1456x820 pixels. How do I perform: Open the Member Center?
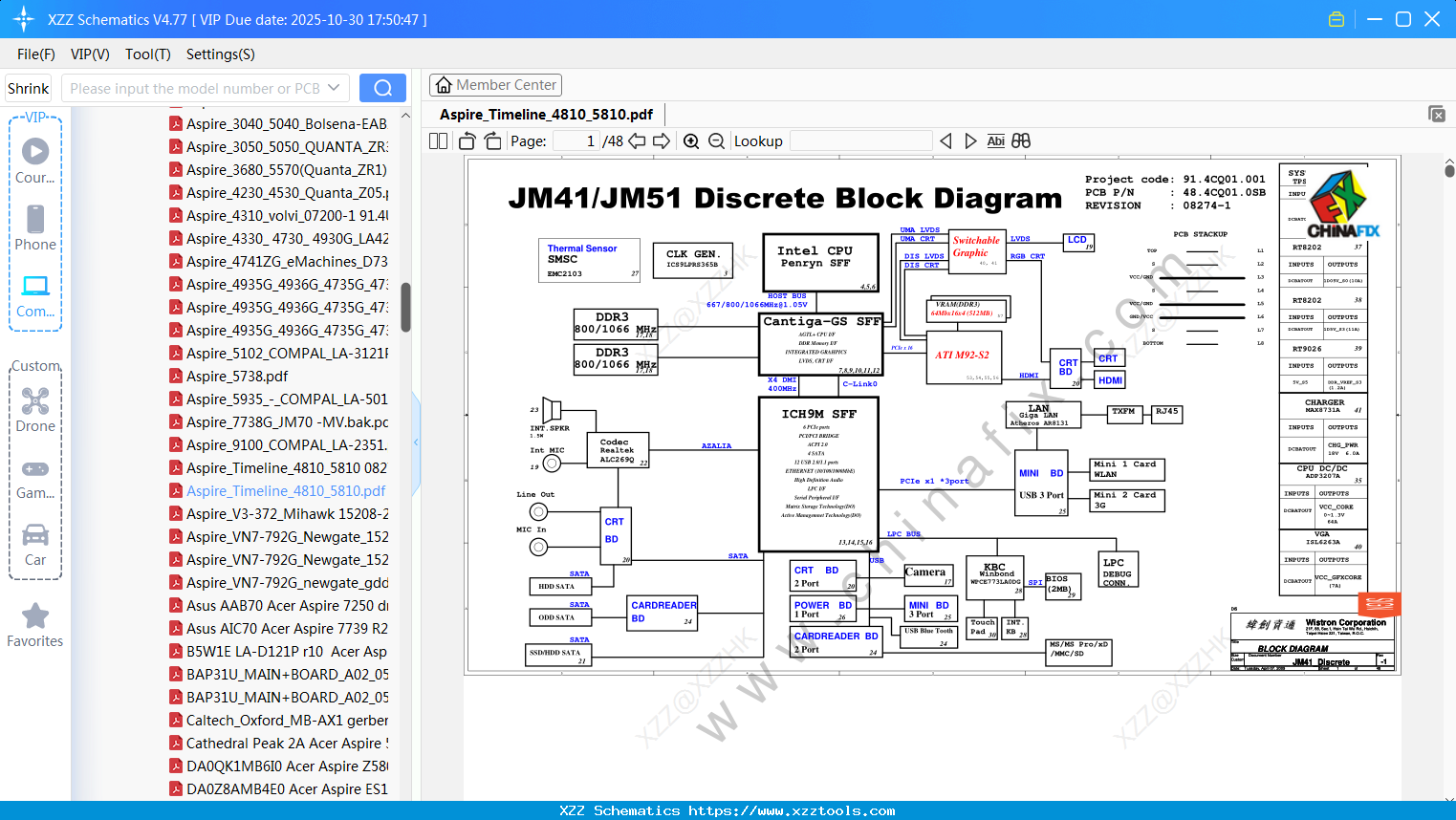pyautogui.click(x=495, y=85)
